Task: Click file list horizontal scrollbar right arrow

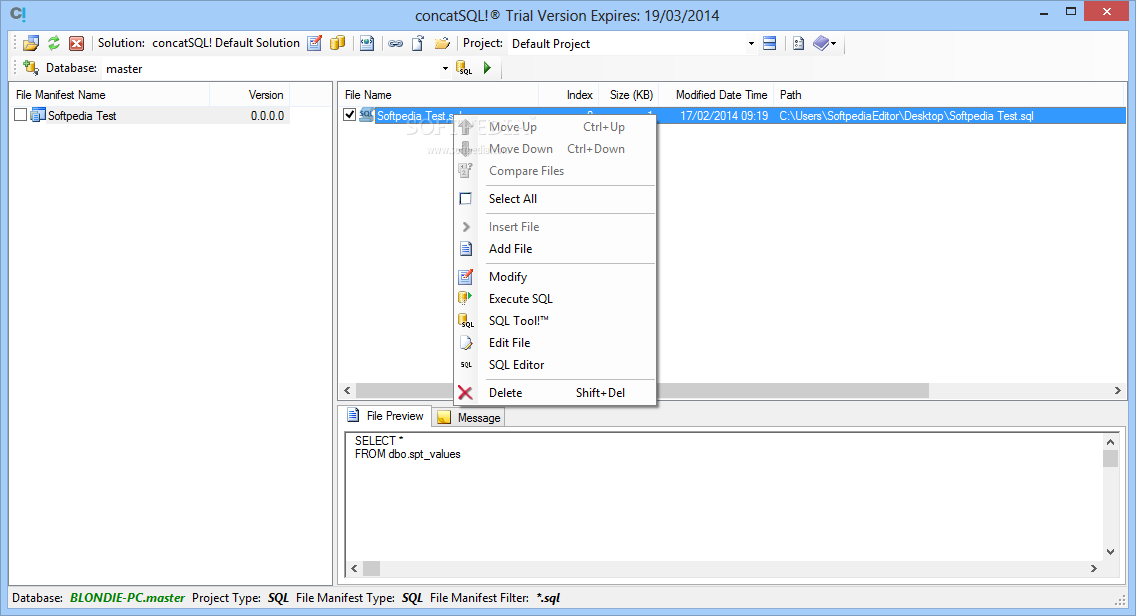Action: coord(1117,391)
